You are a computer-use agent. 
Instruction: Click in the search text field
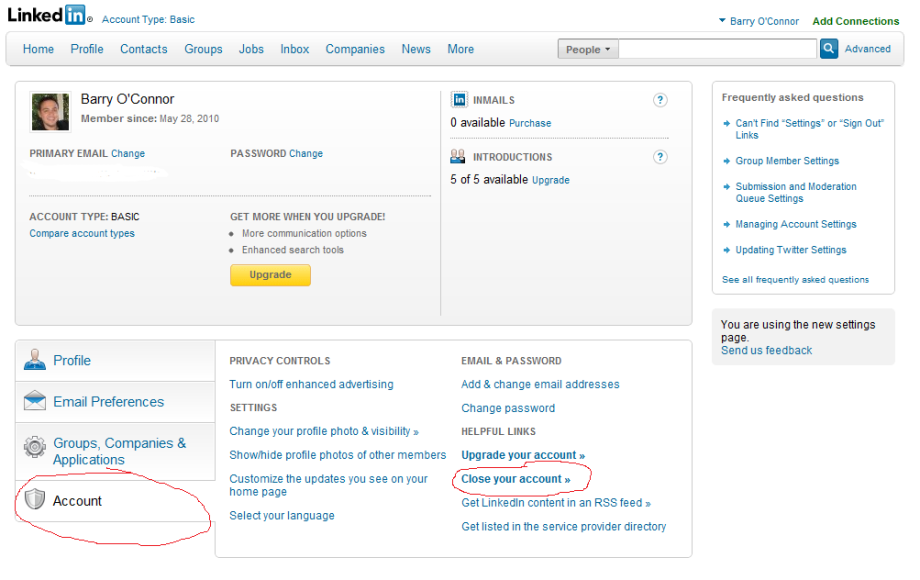point(718,49)
